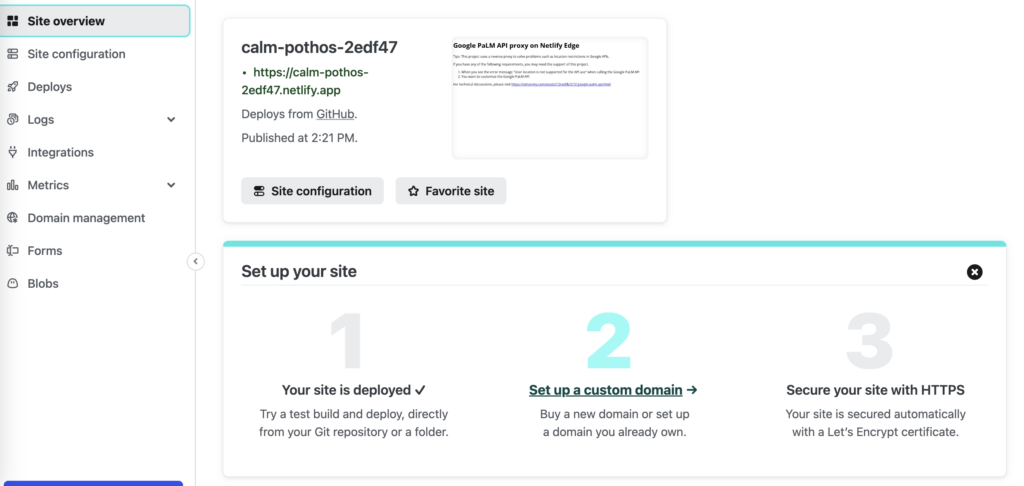This screenshot has height=486, width=1024.
Task: Open the Deploys menu item
Action: (50, 87)
